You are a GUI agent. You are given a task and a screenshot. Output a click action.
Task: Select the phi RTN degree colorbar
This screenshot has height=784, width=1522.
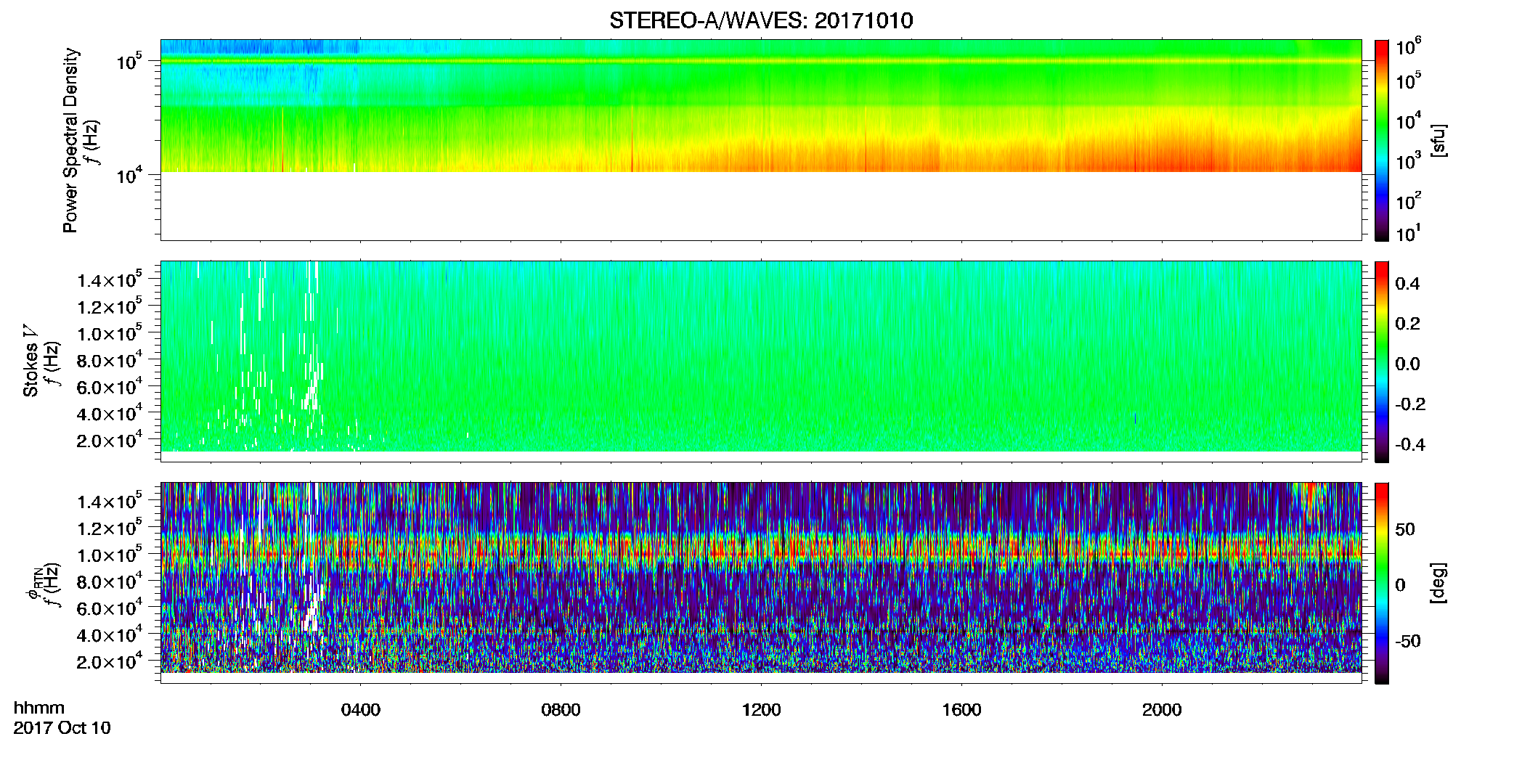pos(1382,583)
